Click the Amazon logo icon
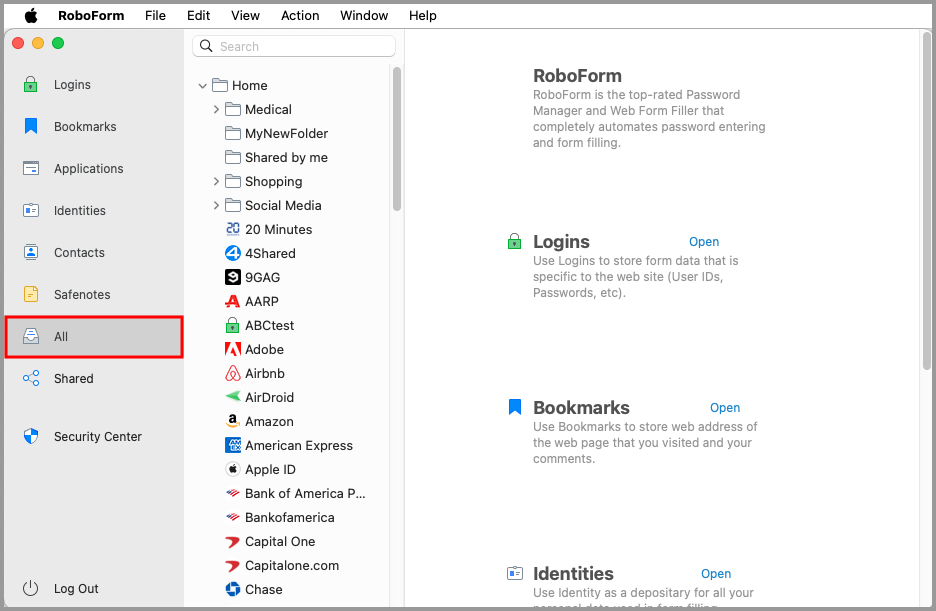 [x=233, y=421]
